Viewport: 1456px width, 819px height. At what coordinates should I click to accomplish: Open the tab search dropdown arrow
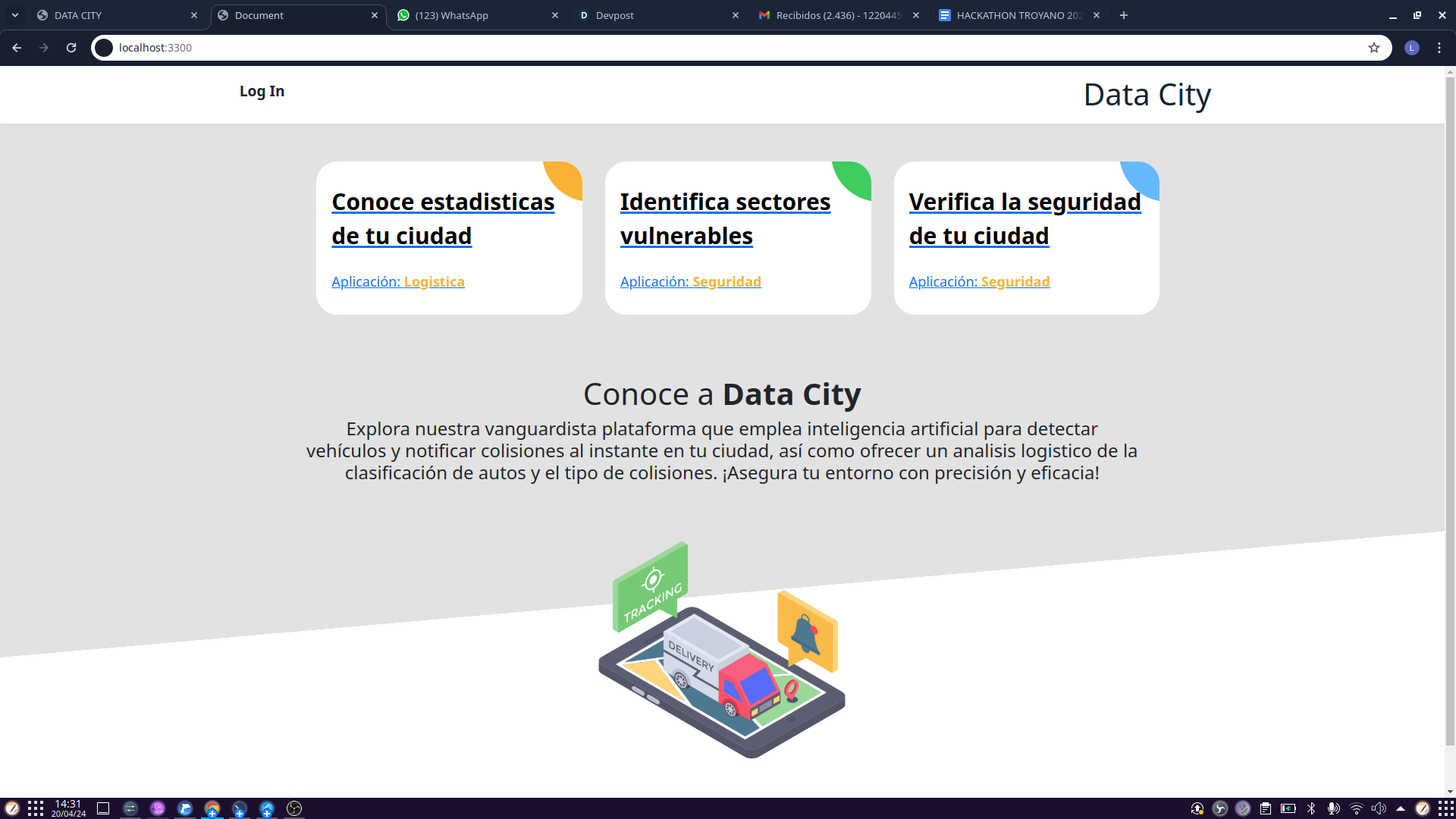[x=15, y=15]
